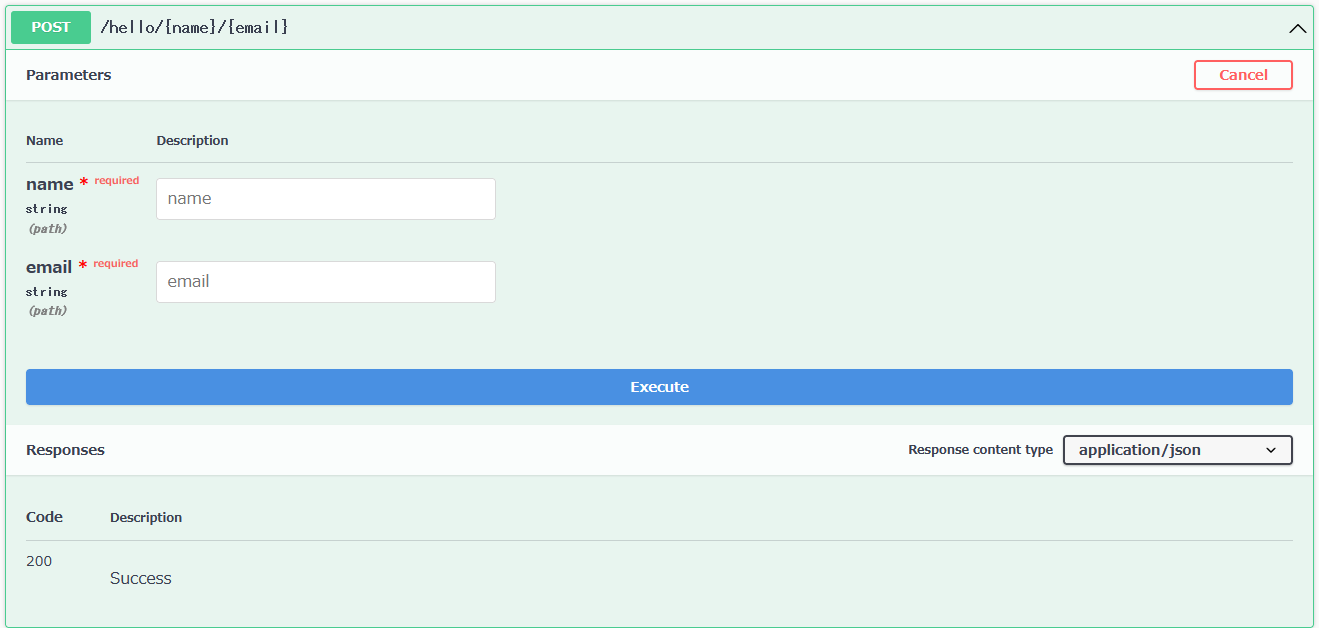Image resolution: width=1319 pixels, height=634 pixels.
Task: Click the Name column header
Action: [x=44, y=140]
